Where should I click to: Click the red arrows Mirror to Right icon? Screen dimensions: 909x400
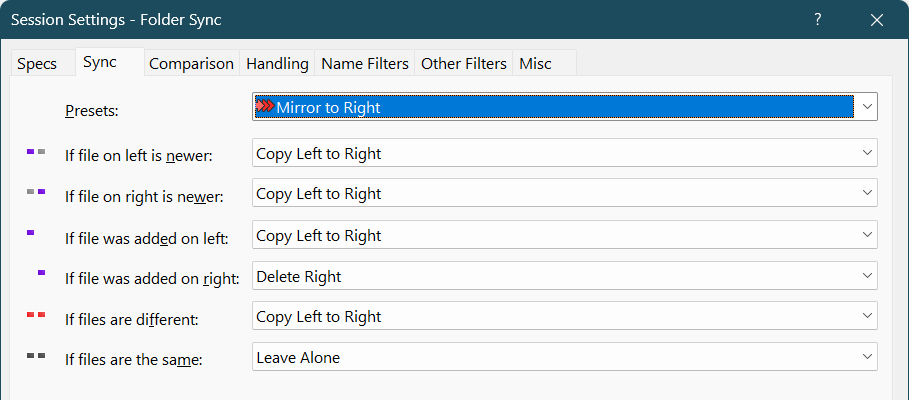(264, 106)
